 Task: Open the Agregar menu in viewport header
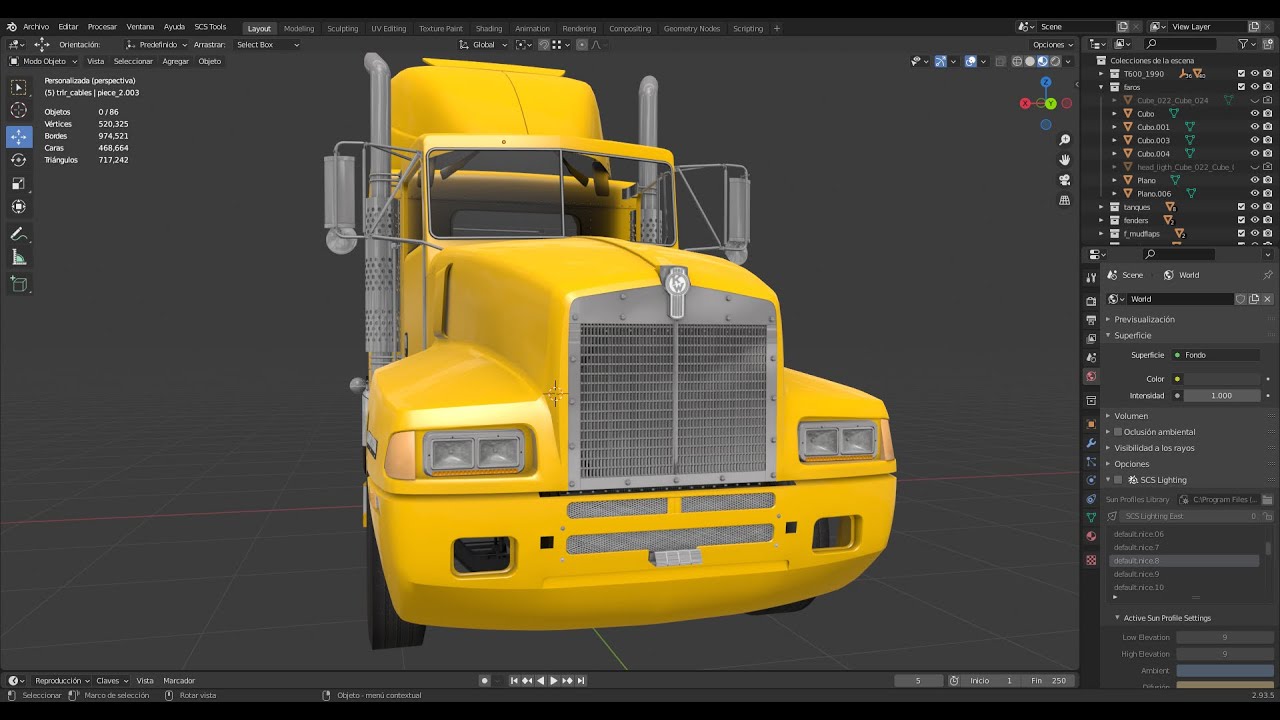[176, 61]
